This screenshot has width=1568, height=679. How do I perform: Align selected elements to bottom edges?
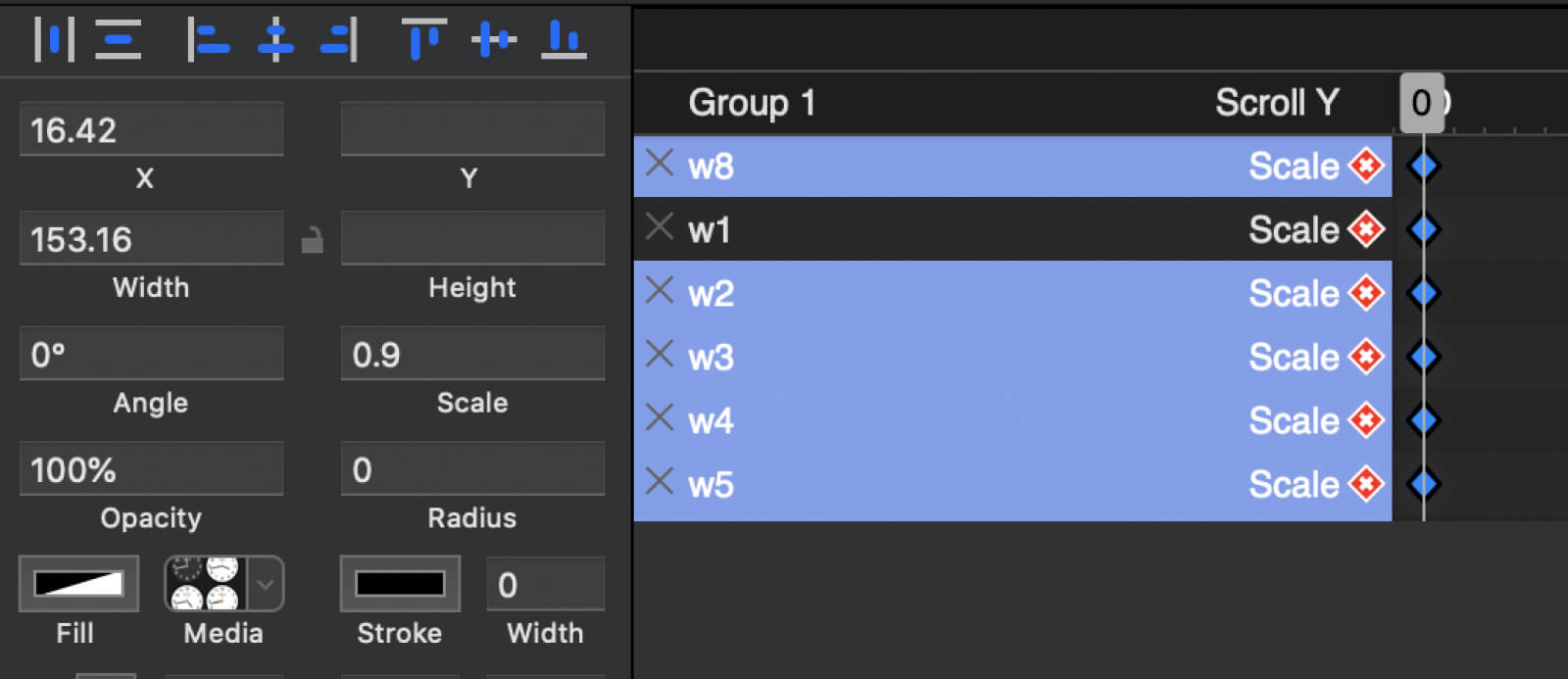point(563,40)
